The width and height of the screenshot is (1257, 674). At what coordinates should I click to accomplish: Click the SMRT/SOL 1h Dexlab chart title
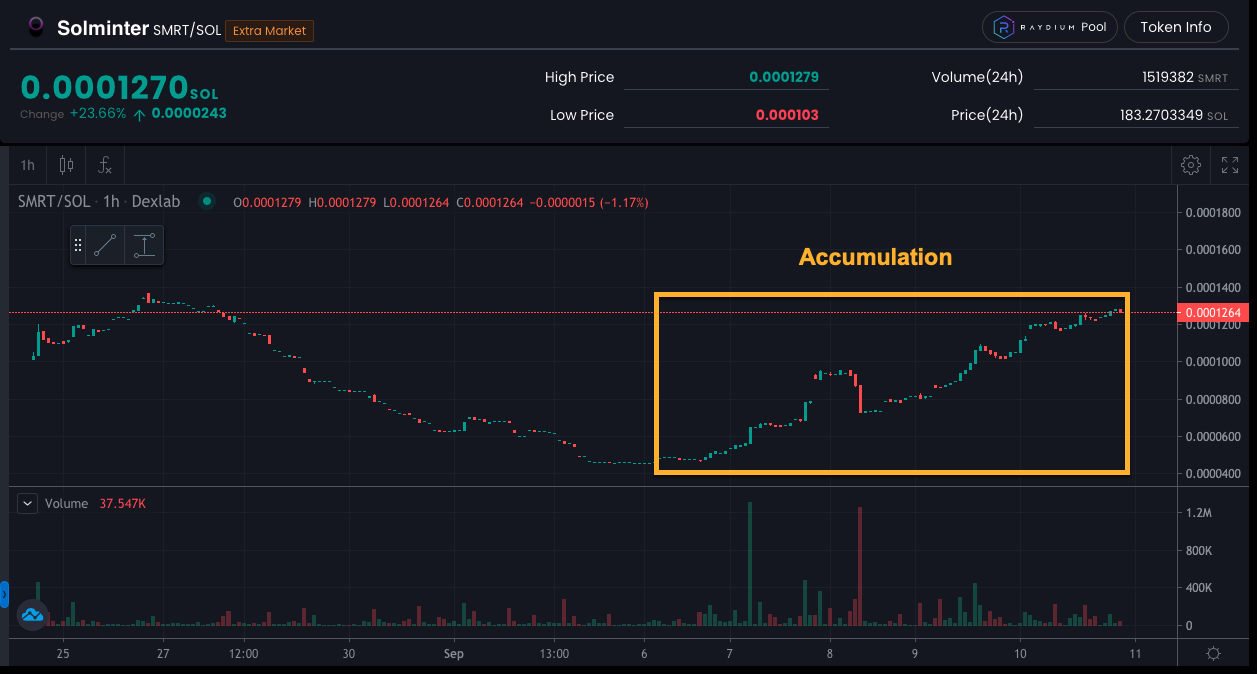99,202
